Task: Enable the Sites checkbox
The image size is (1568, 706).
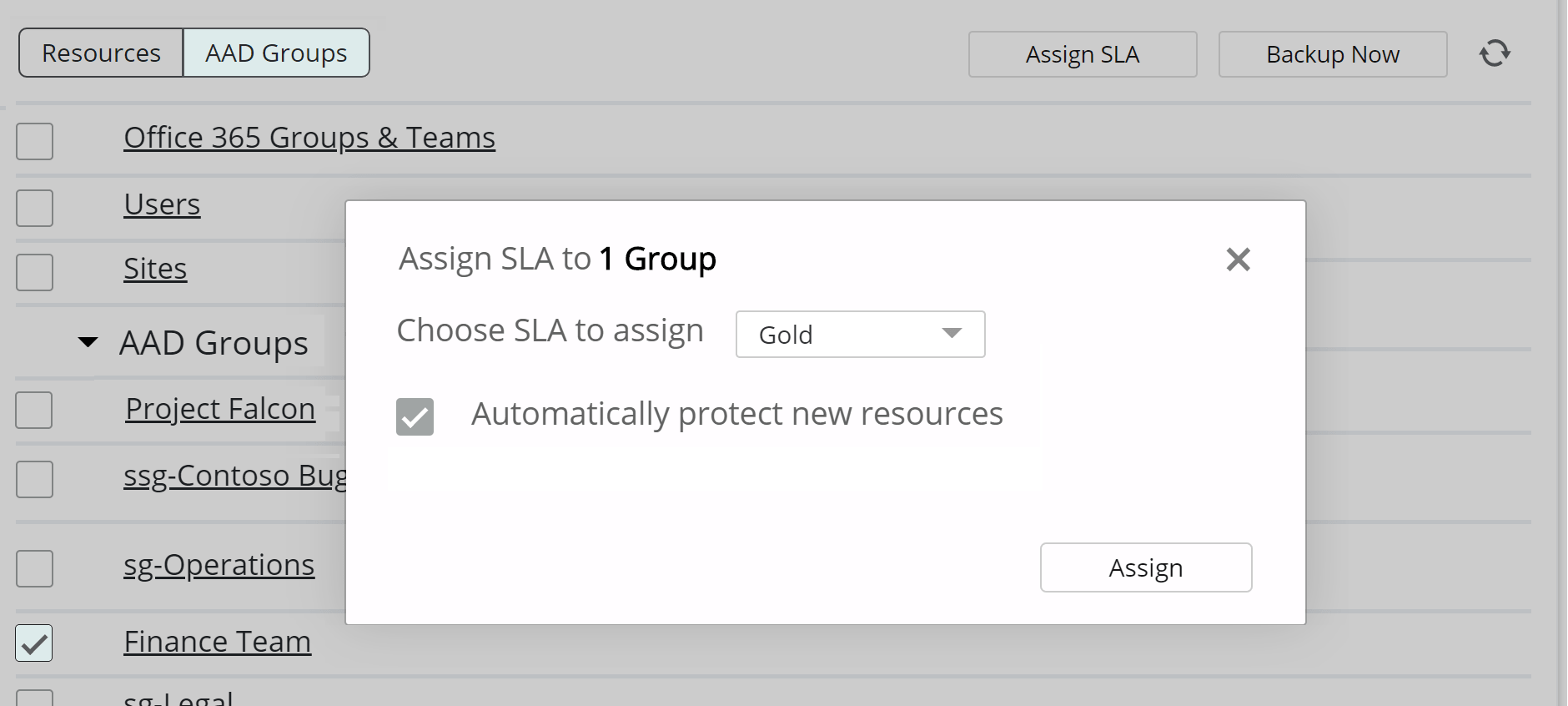Action: pos(34,272)
